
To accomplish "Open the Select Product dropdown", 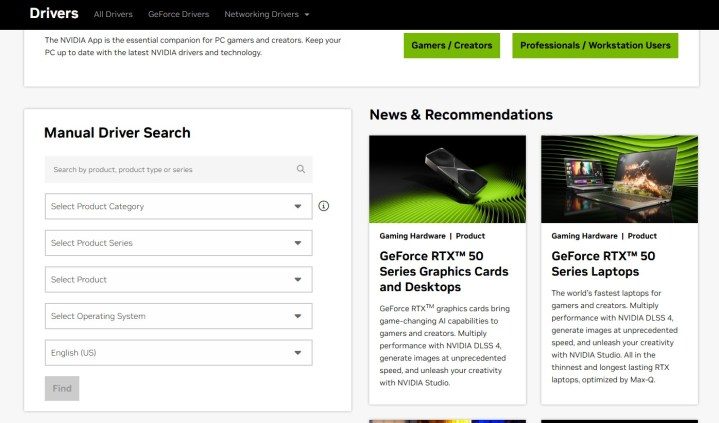I will [178, 280].
